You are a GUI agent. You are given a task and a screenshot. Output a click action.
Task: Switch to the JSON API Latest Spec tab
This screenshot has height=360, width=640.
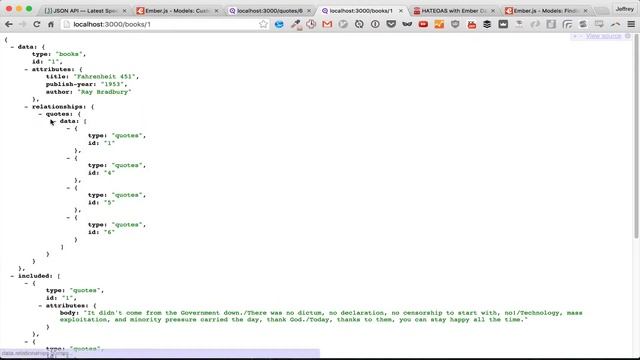(85, 11)
